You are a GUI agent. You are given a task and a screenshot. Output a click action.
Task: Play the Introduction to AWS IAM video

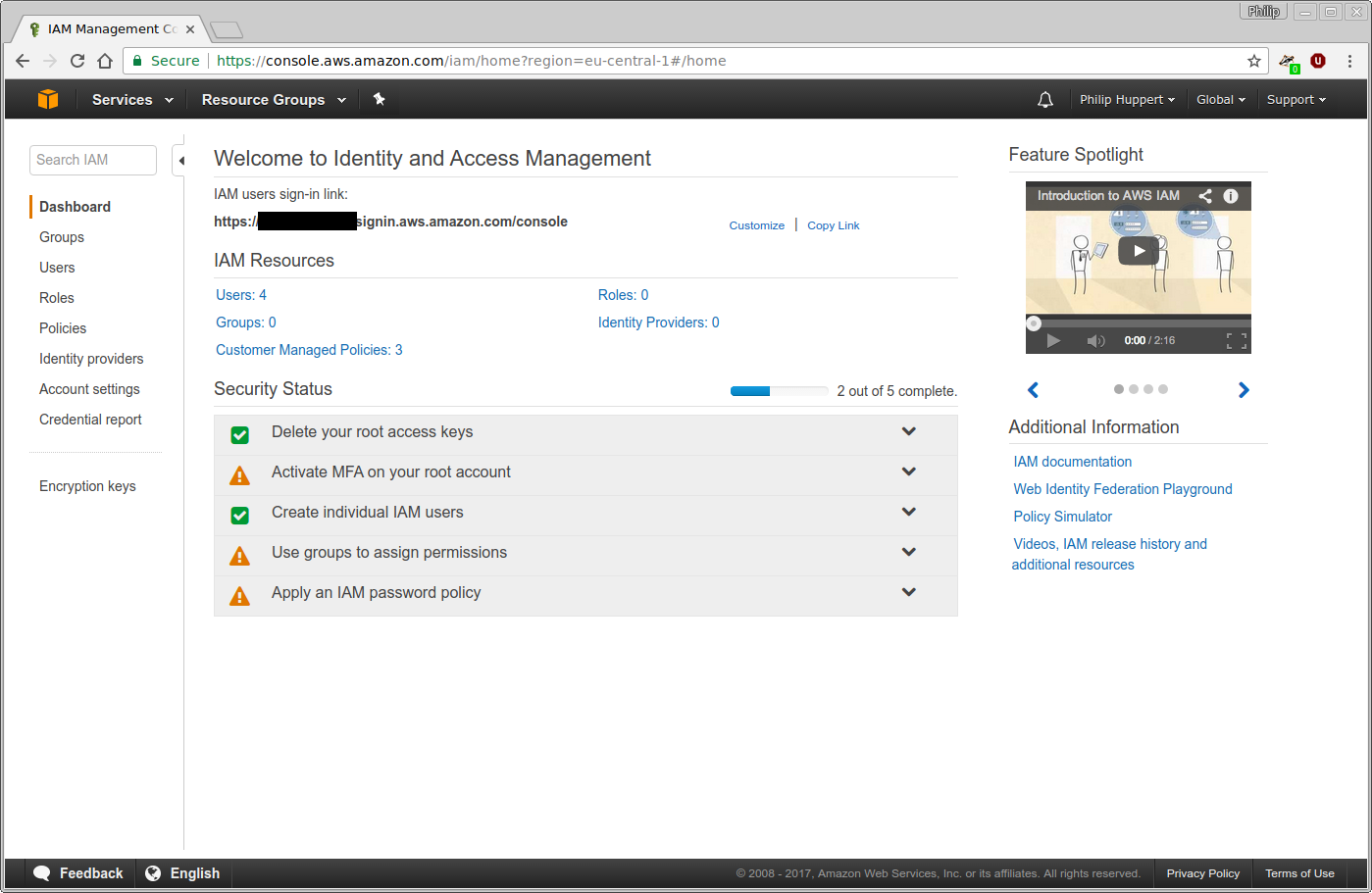pos(1138,251)
